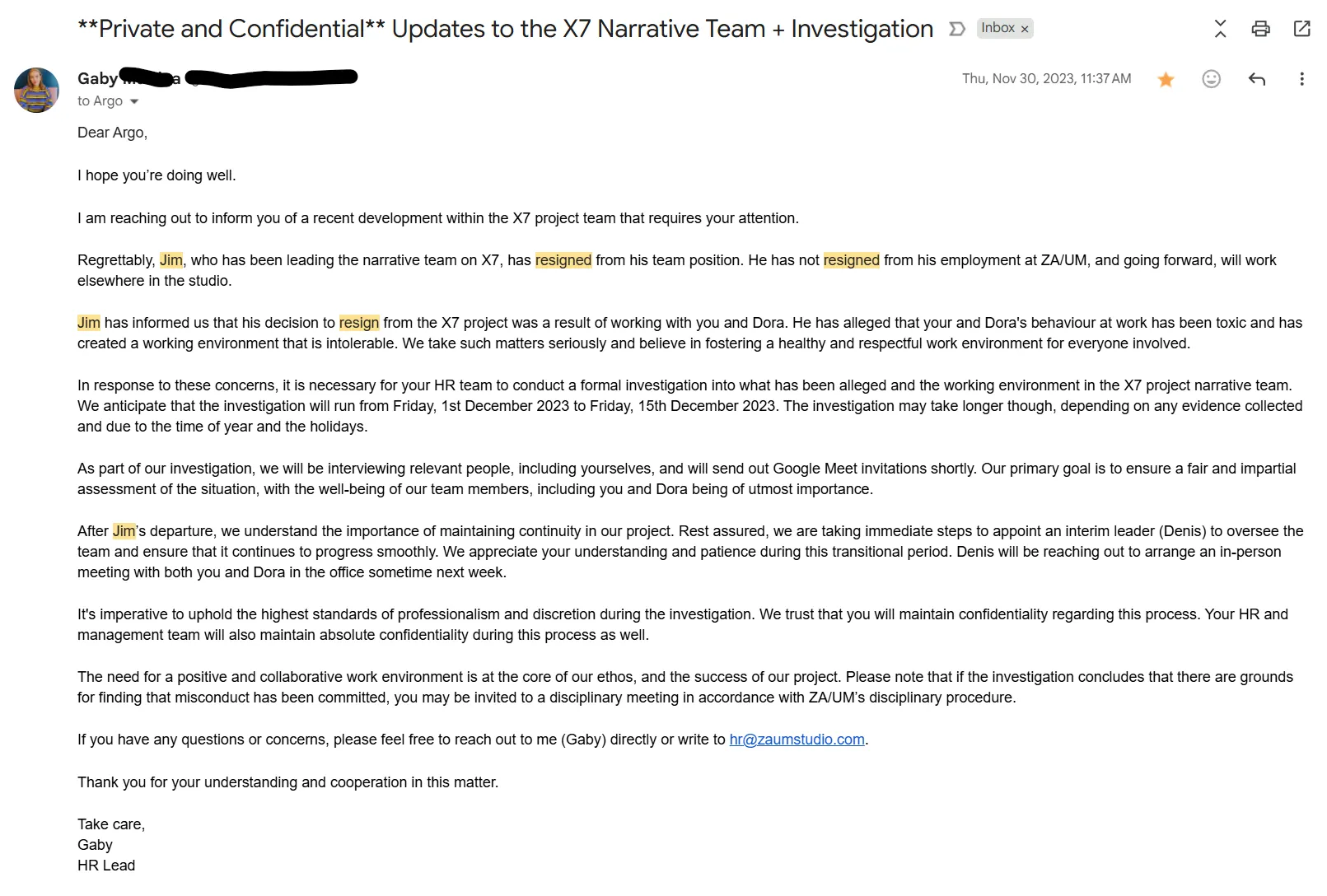Screen dimensions: 1327x896
Task: Expand recipient details arrow next to 'to Argo'
Action: pyautogui.click(x=134, y=101)
